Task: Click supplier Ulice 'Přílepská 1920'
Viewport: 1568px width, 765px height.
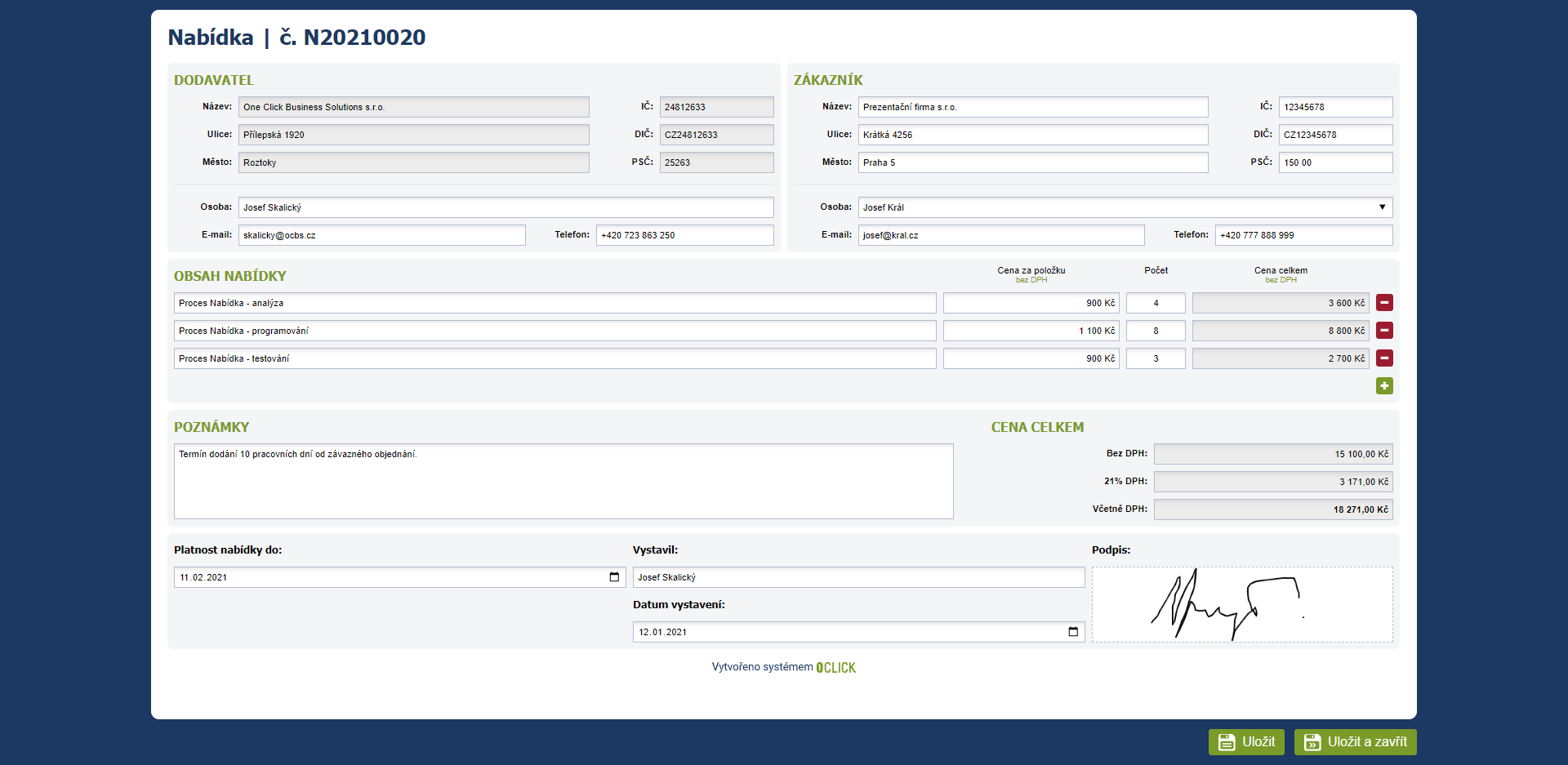Action: point(414,135)
